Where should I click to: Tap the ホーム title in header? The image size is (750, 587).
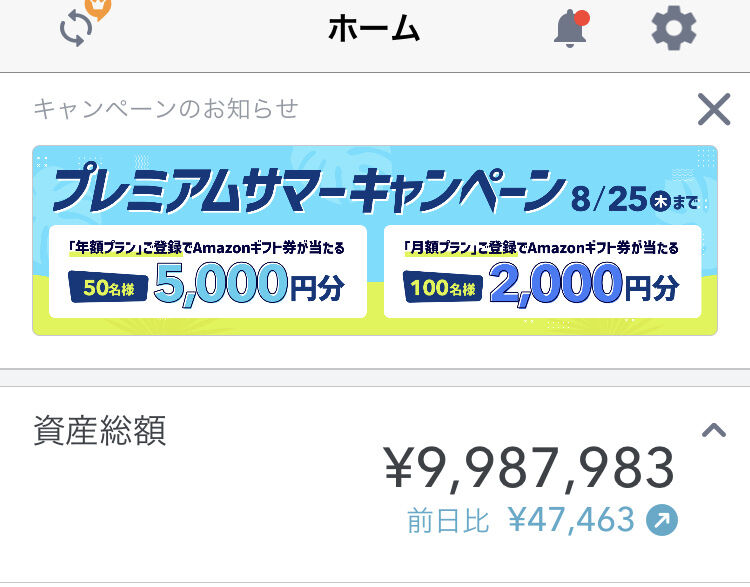(374, 30)
